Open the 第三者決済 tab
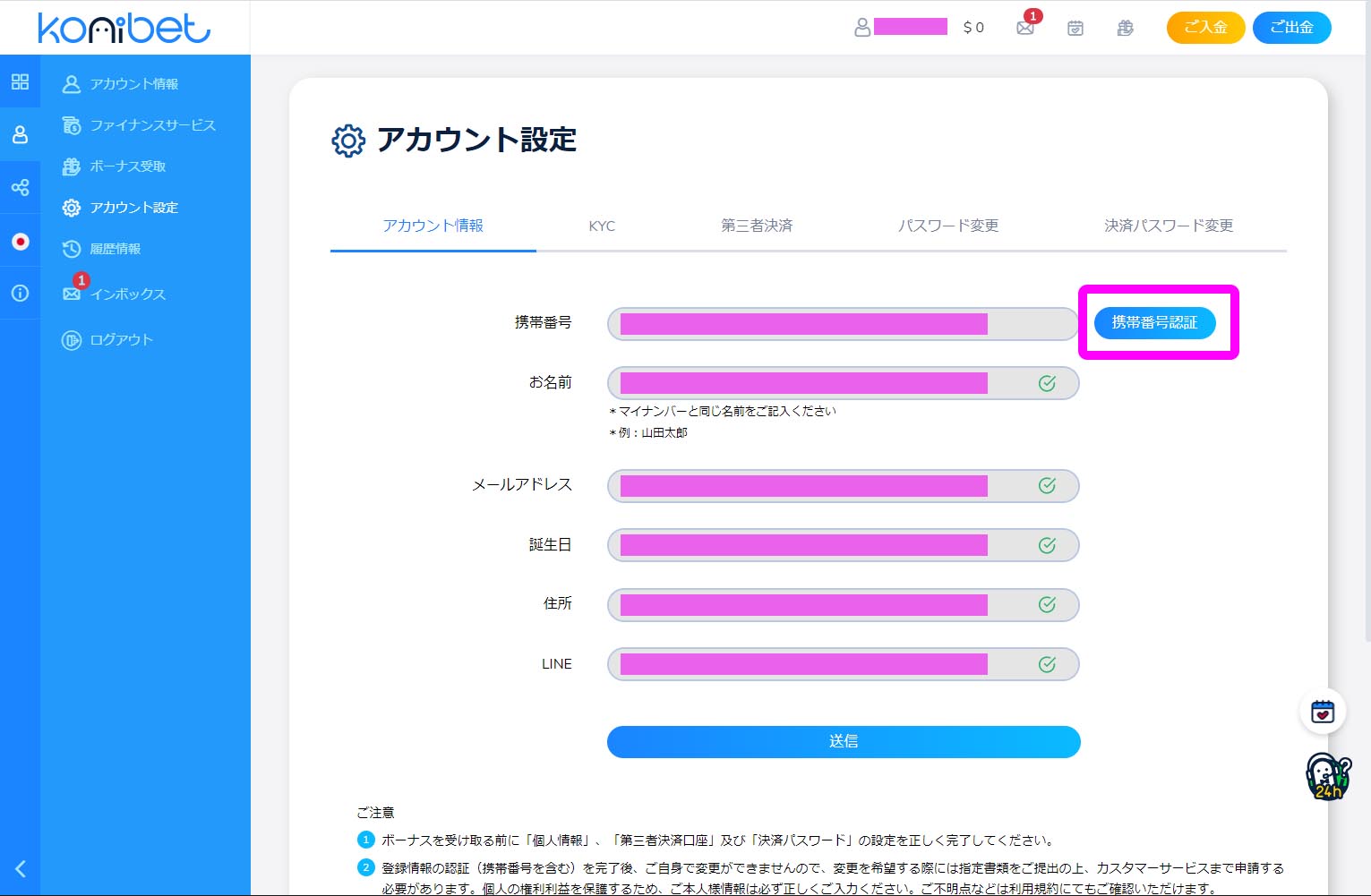 (x=757, y=226)
